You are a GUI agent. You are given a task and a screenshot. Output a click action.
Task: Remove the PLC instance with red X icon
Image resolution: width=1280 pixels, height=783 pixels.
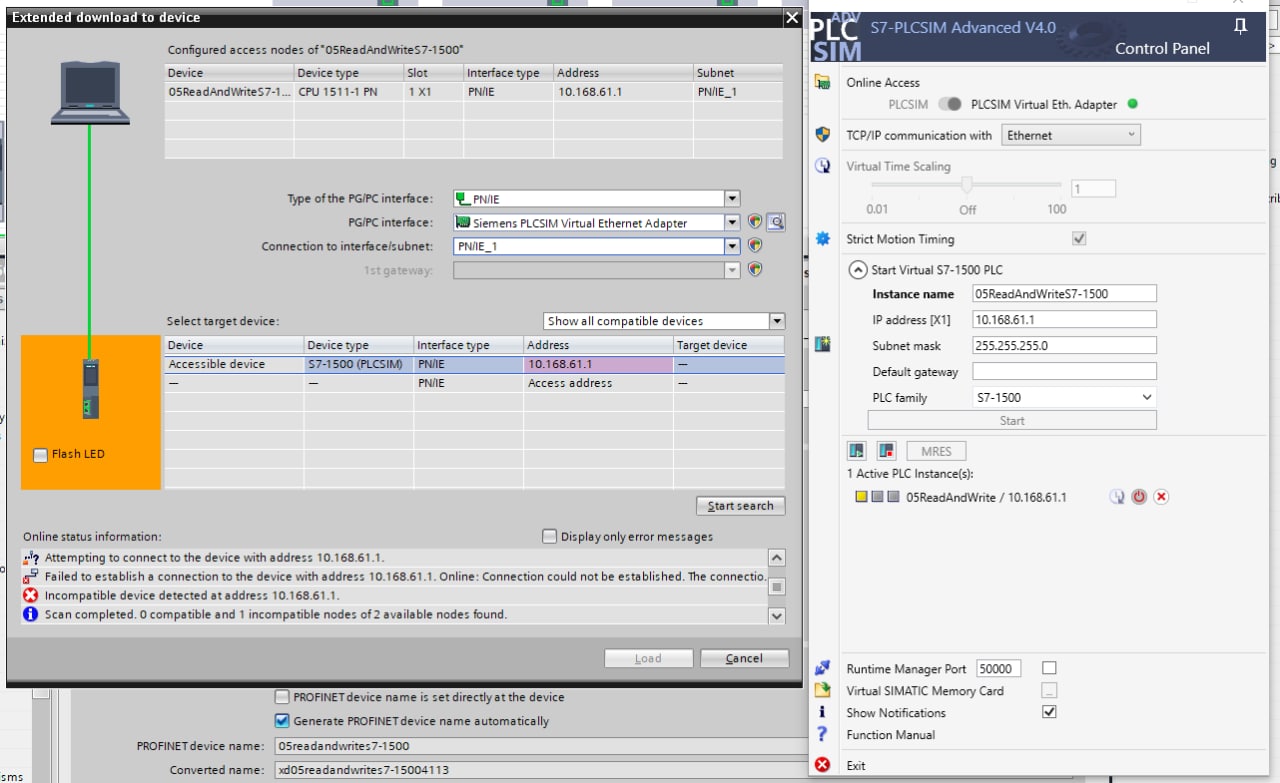click(x=1161, y=497)
